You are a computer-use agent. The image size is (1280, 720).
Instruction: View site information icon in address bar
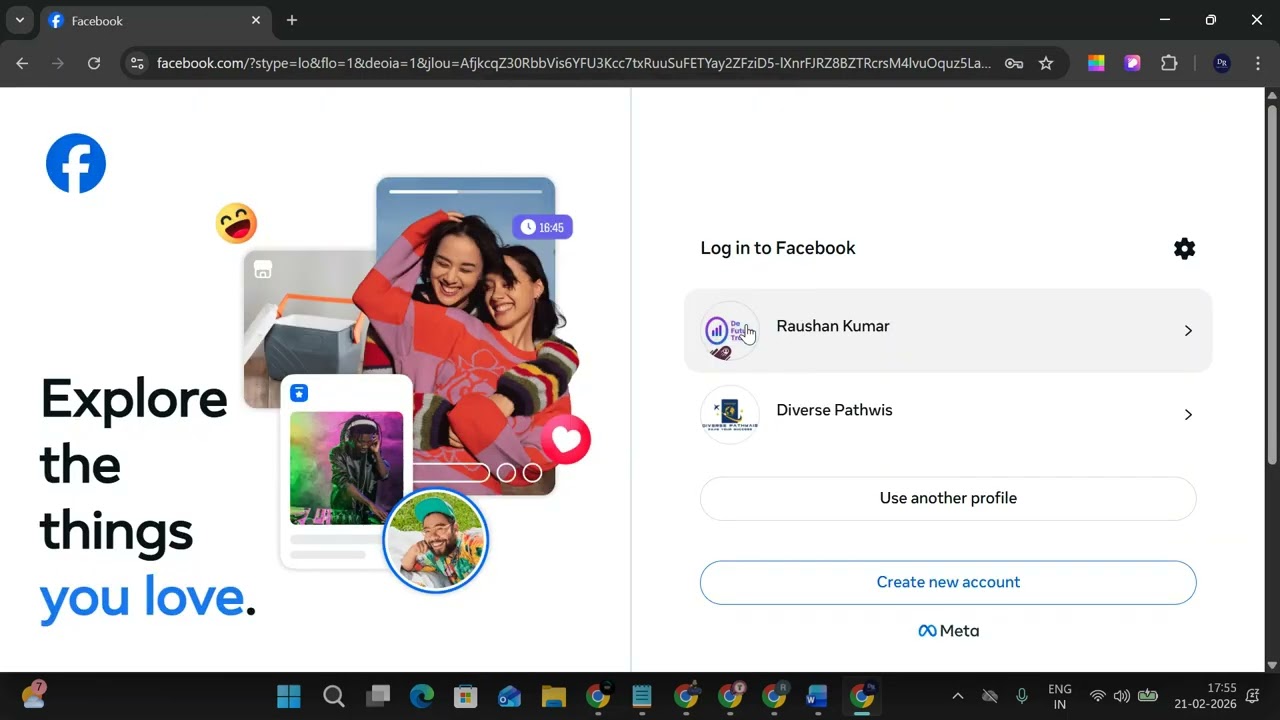(137, 63)
